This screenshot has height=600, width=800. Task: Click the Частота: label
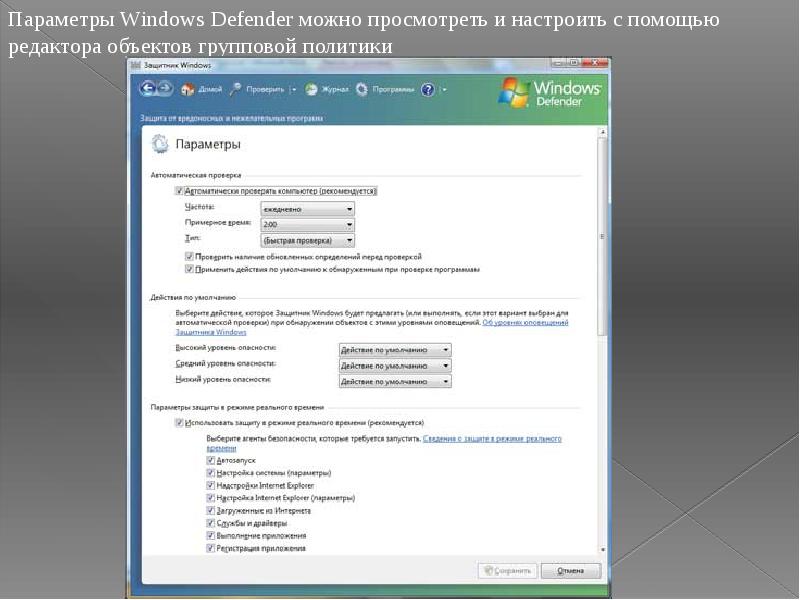tap(199, 207)
